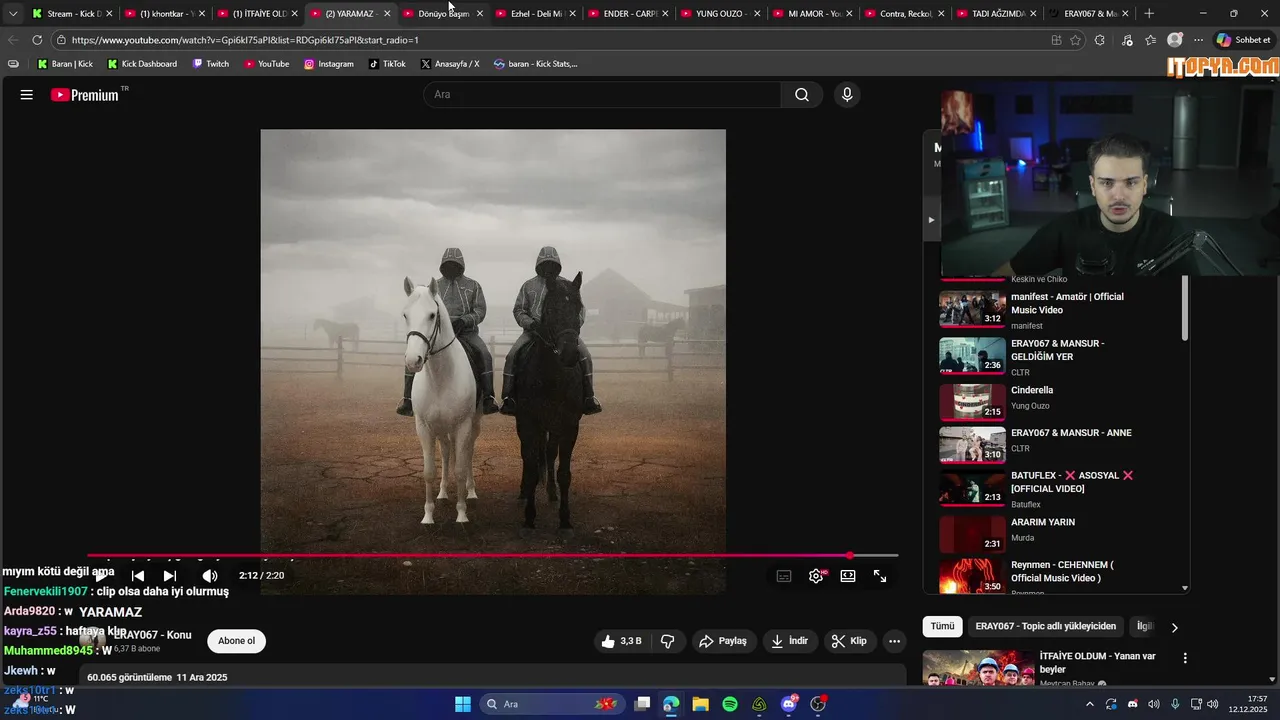The height and width of the screenshot is (720, 1280).
Task: Switch to the Dönüyo Başım tab
Action: pos(443,14)
